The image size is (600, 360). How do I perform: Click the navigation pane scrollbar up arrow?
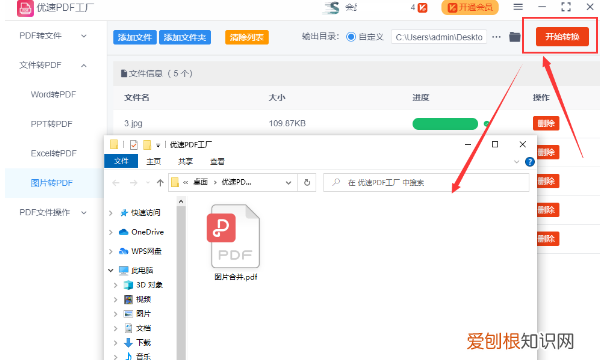181,201
